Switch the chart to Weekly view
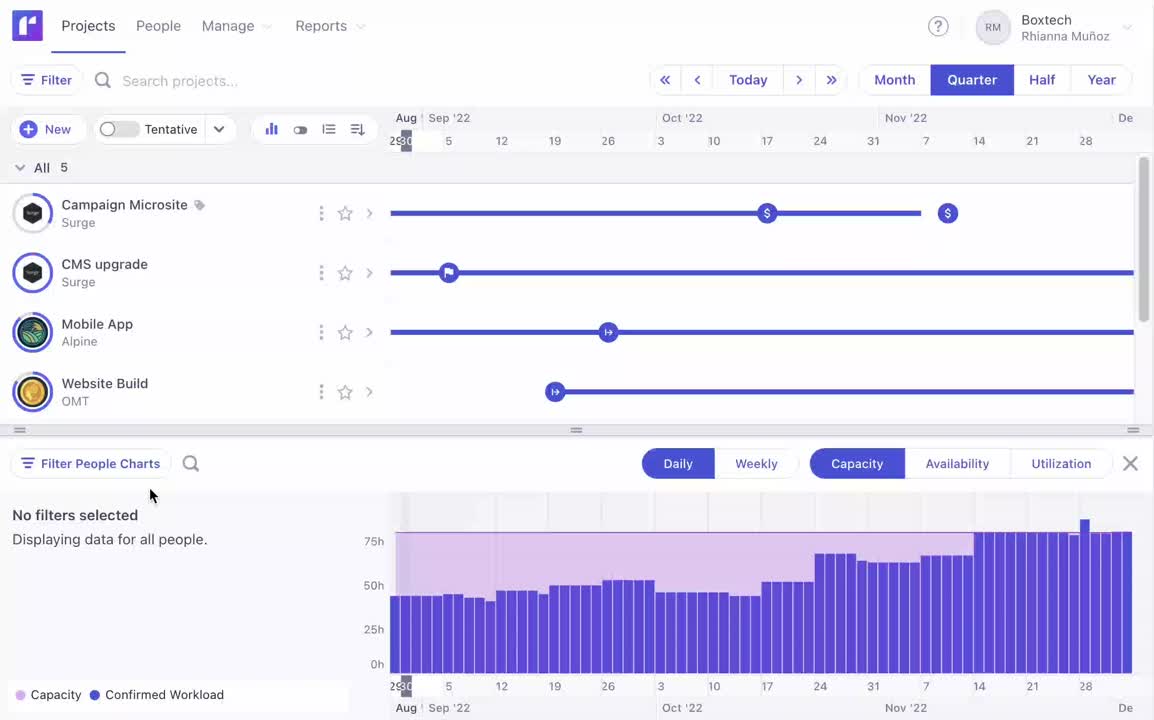Viewport: 1154px width, 720px height. [x=756, y=464]
